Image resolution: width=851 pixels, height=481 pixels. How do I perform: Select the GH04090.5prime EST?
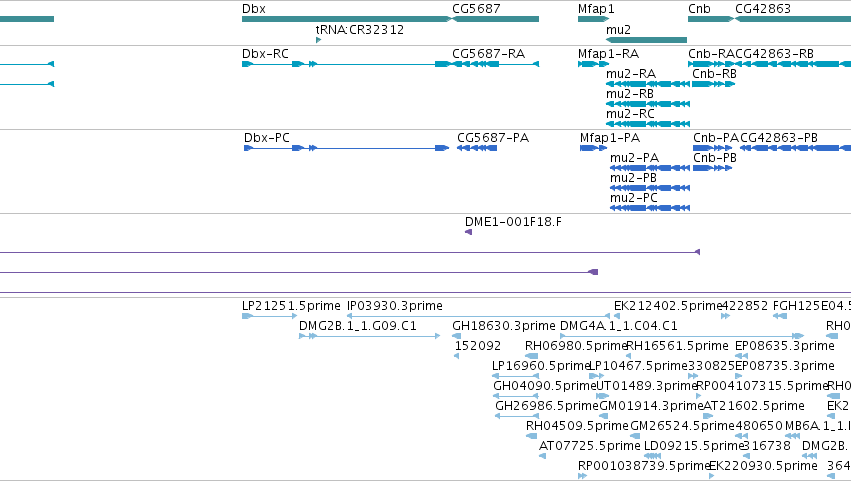pyautogui.click(x=516, y=397)
